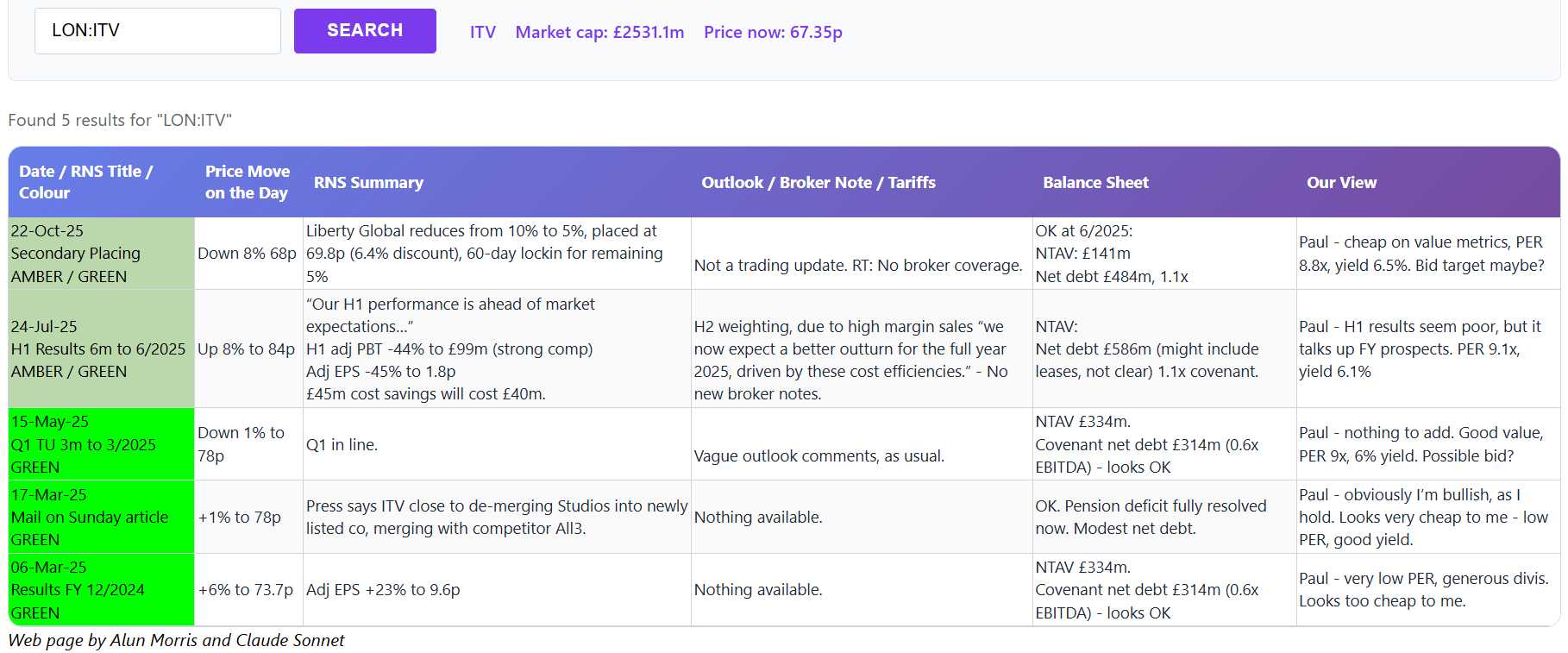
Task: Click de-merging Studios press summary
Action: click(x=497, y=517)
